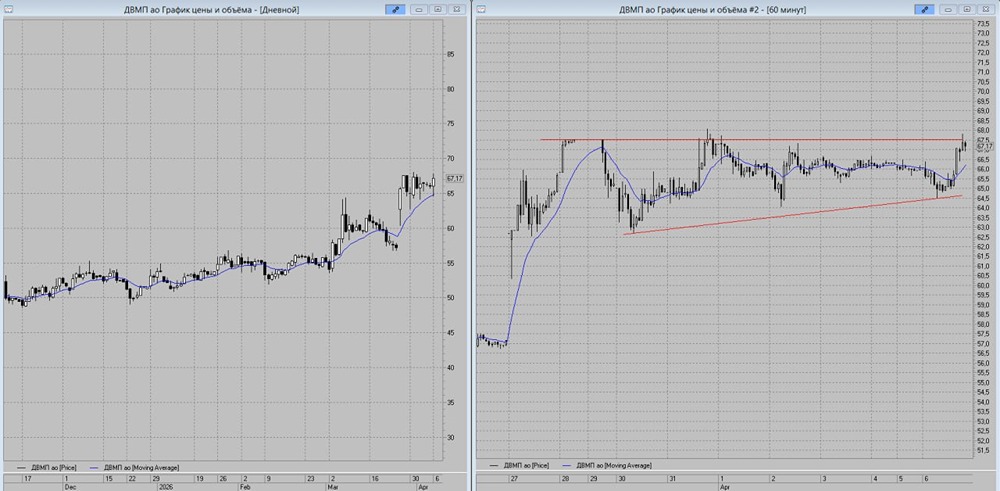Click the Dec month label on the daily time axis
This screenshot has height=491, width=1000.
click(70, 487)
